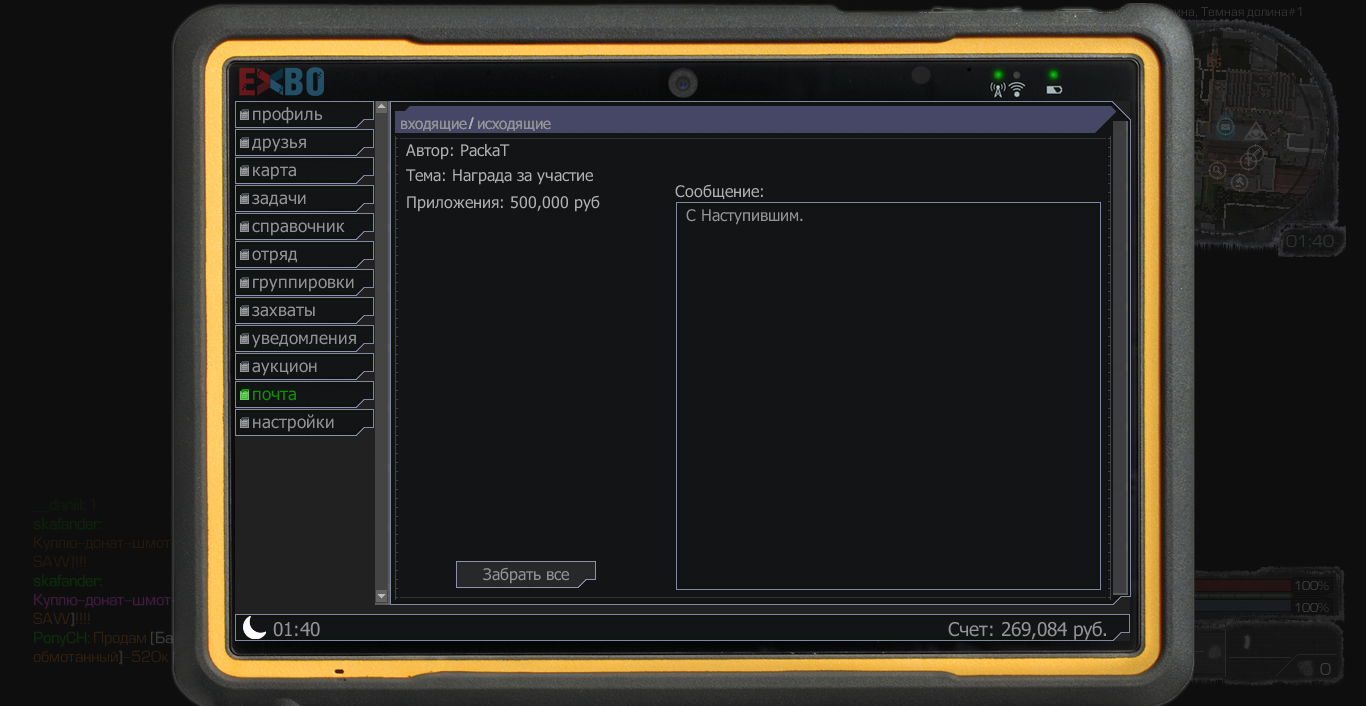The image size is (1366, 706).
Task: Click the 01:40 clock in the status bar
Action: pyautogui.click(x=297, y=629)
